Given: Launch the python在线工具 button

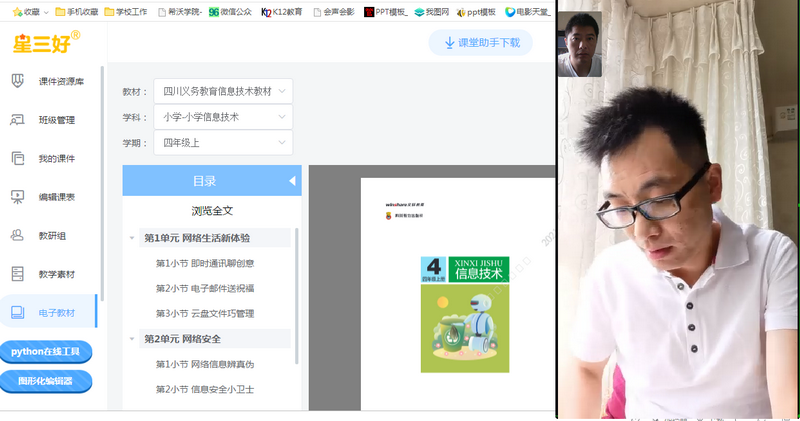Looking at the screenshot, I should pyautogui.click(x=46, y=352).
